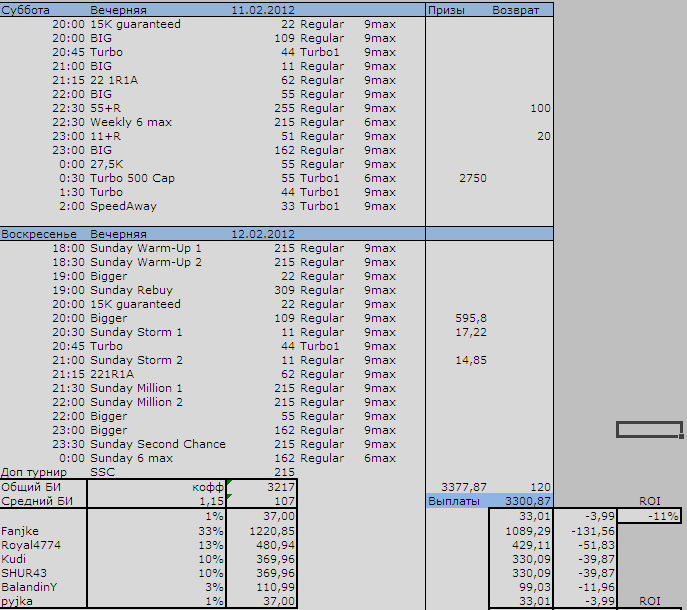The height and width of the screenshot is (610, 687).
Task: Click the Призы column header
Action: [446, 10]
